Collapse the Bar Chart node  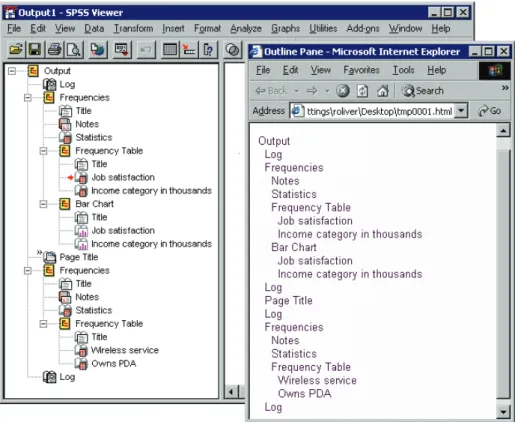click(x=43, y=204)
